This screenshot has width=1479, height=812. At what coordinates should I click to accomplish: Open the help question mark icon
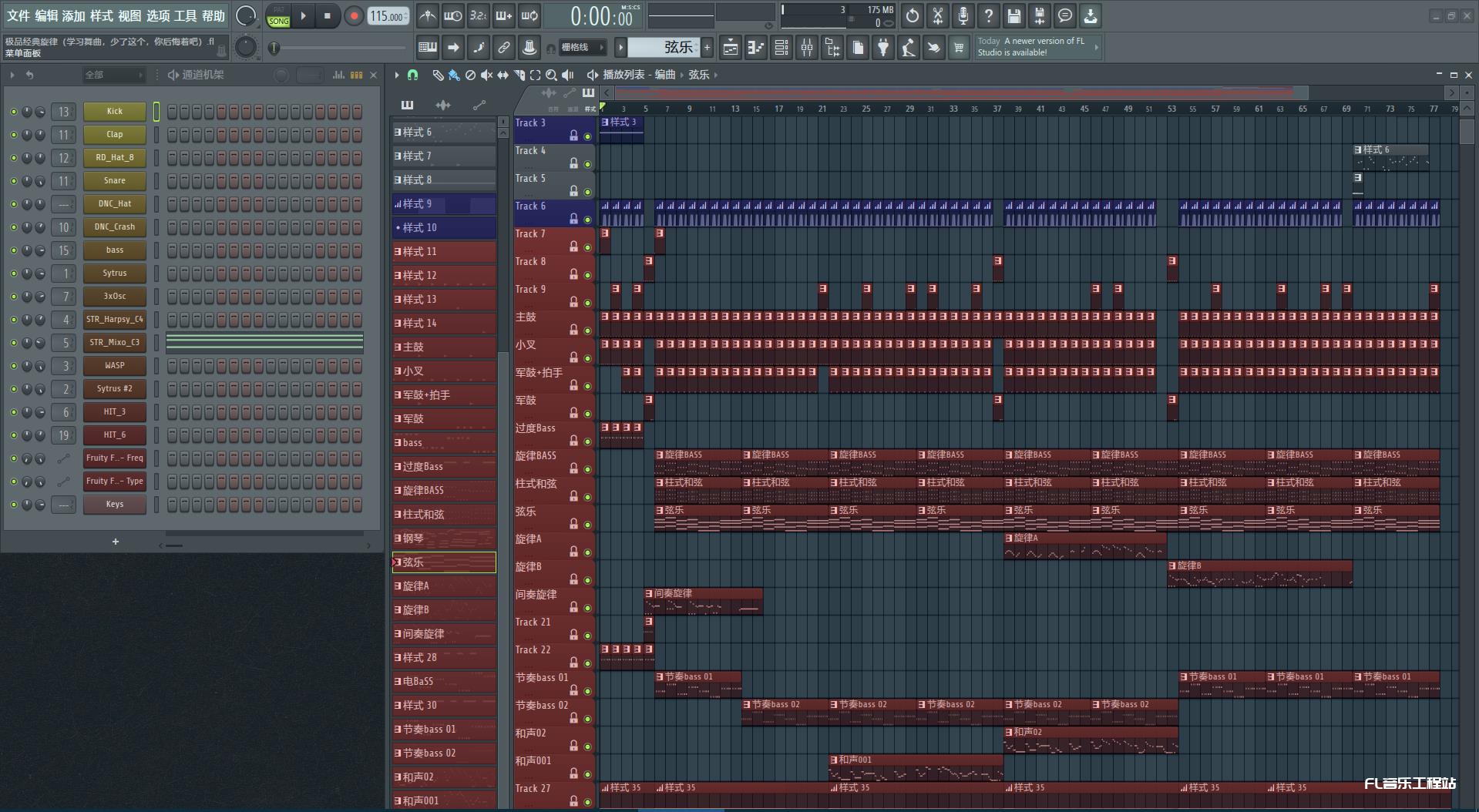coord(989,15)
